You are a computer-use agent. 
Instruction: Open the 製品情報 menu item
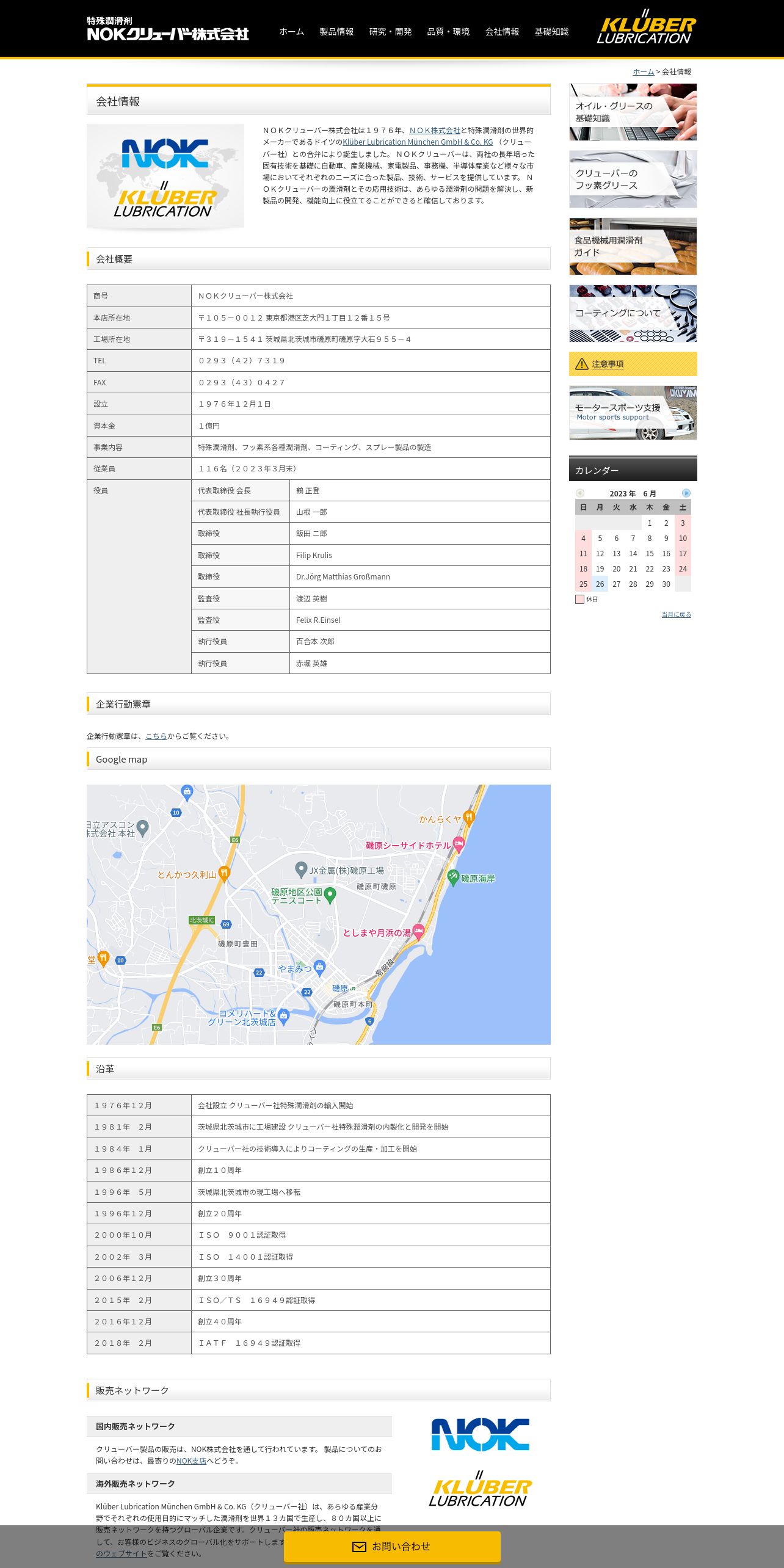(x=337, y=32)
